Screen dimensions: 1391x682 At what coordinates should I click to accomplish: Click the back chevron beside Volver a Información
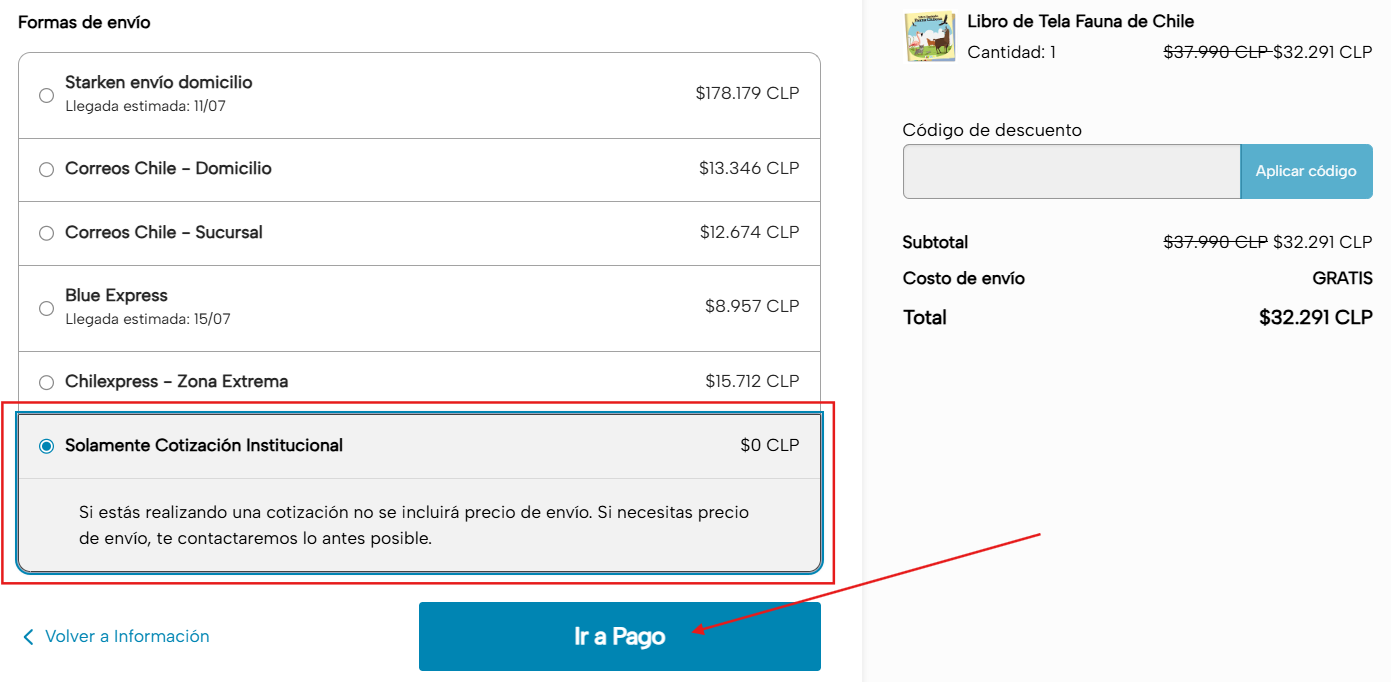coord(27,636)
